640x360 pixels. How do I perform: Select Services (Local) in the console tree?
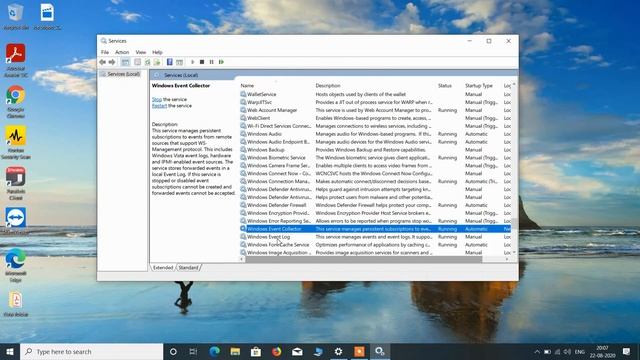[123, 74]
